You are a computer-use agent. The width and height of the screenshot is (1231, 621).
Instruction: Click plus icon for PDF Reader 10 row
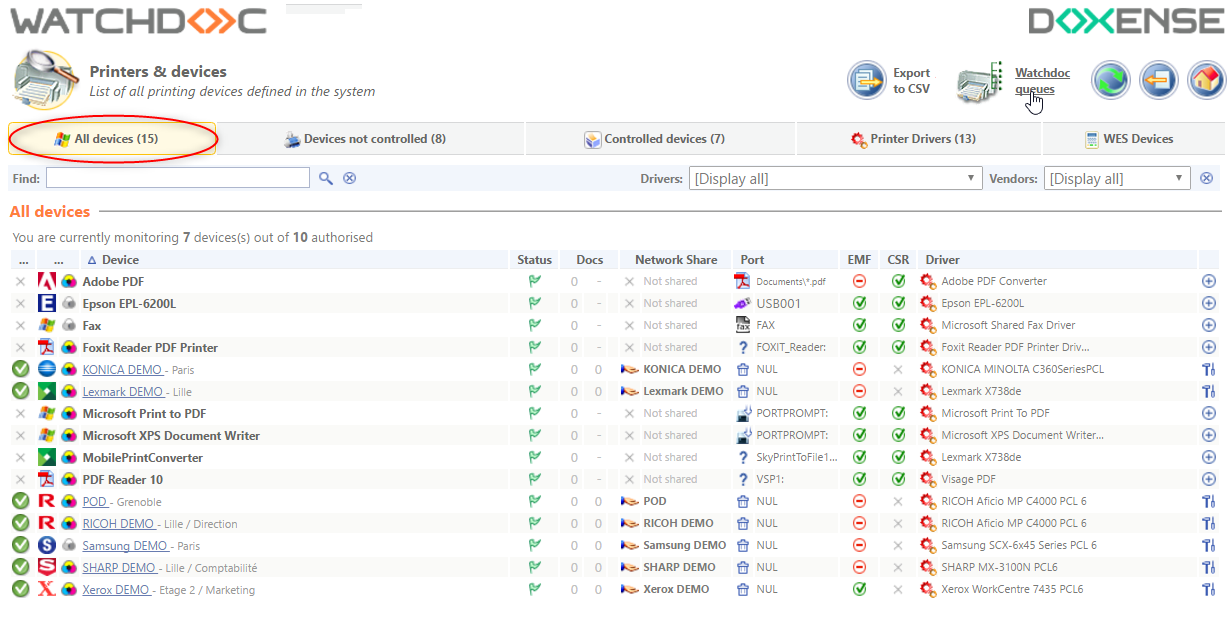tap(1209, 480)
